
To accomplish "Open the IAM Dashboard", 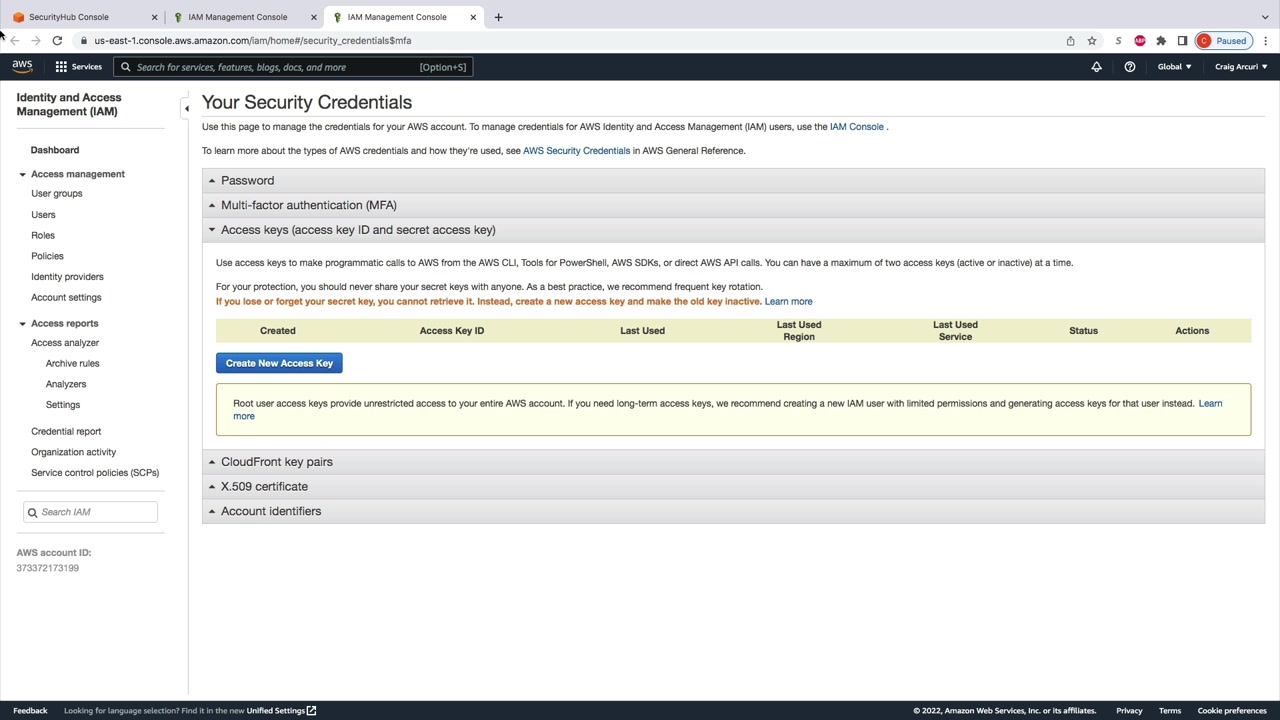I will coord(55,150).
